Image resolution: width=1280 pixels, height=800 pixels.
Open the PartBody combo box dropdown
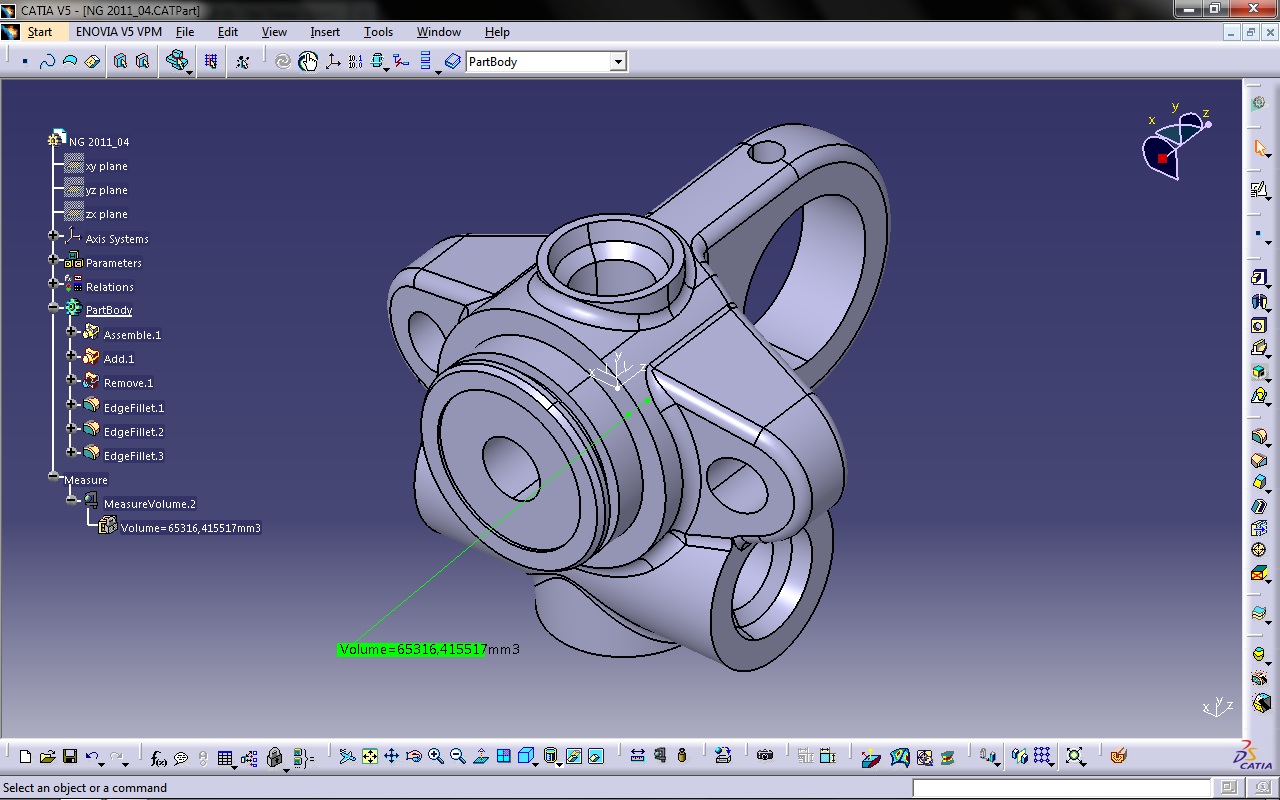[x=618, y=62]
